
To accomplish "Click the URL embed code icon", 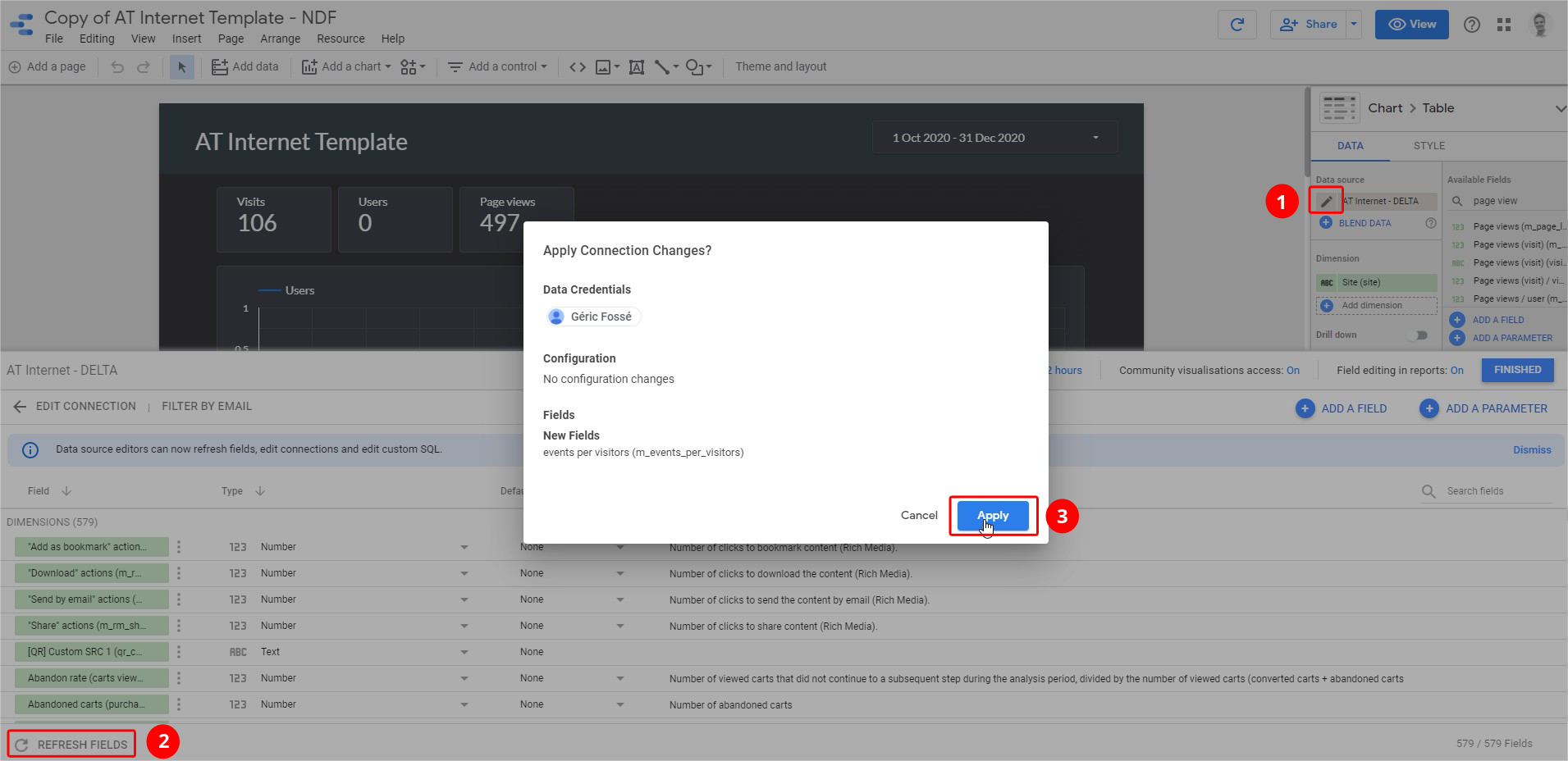I will [x=578, y=66].
